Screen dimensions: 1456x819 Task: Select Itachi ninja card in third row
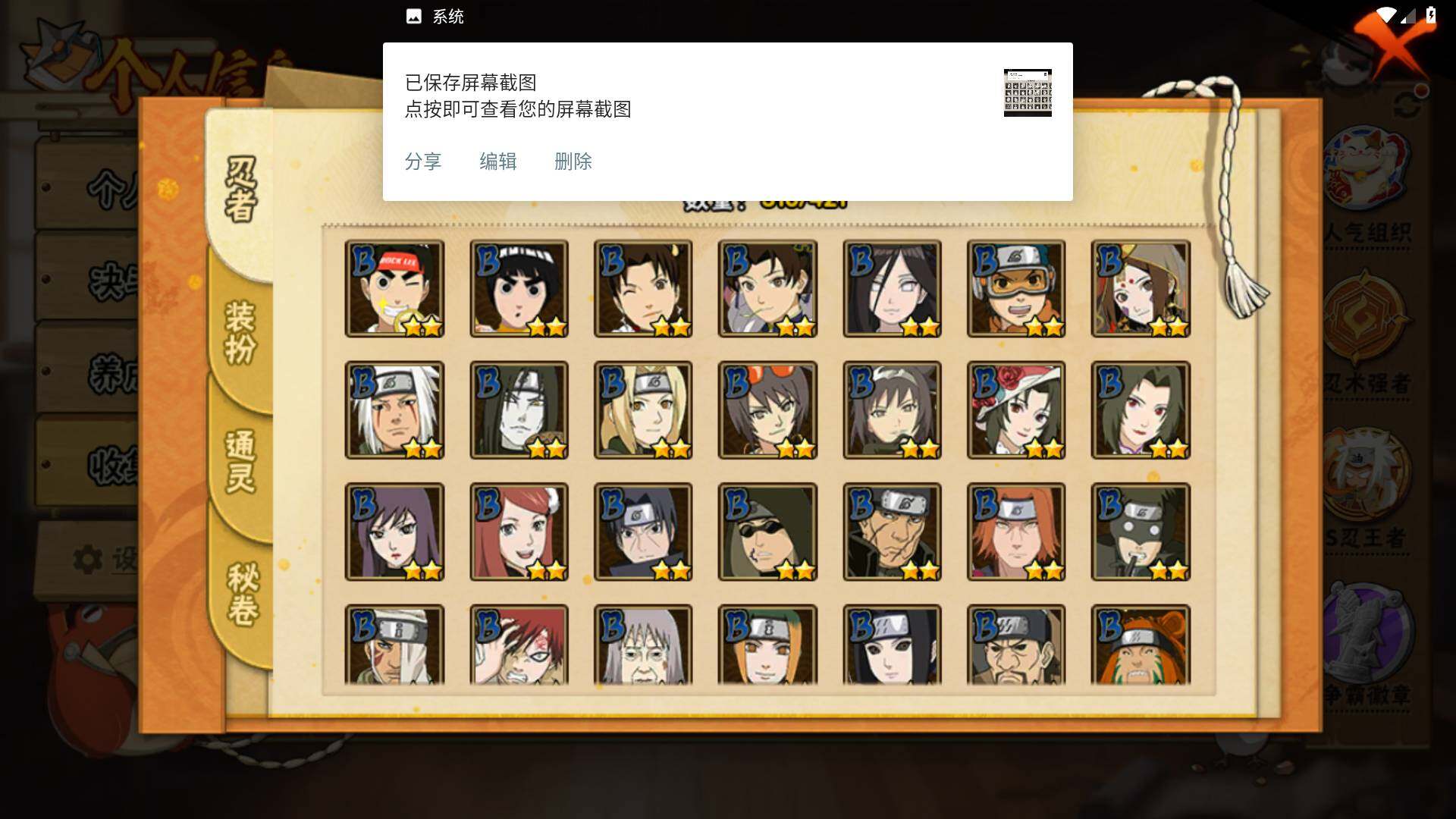tap(643, 532)
